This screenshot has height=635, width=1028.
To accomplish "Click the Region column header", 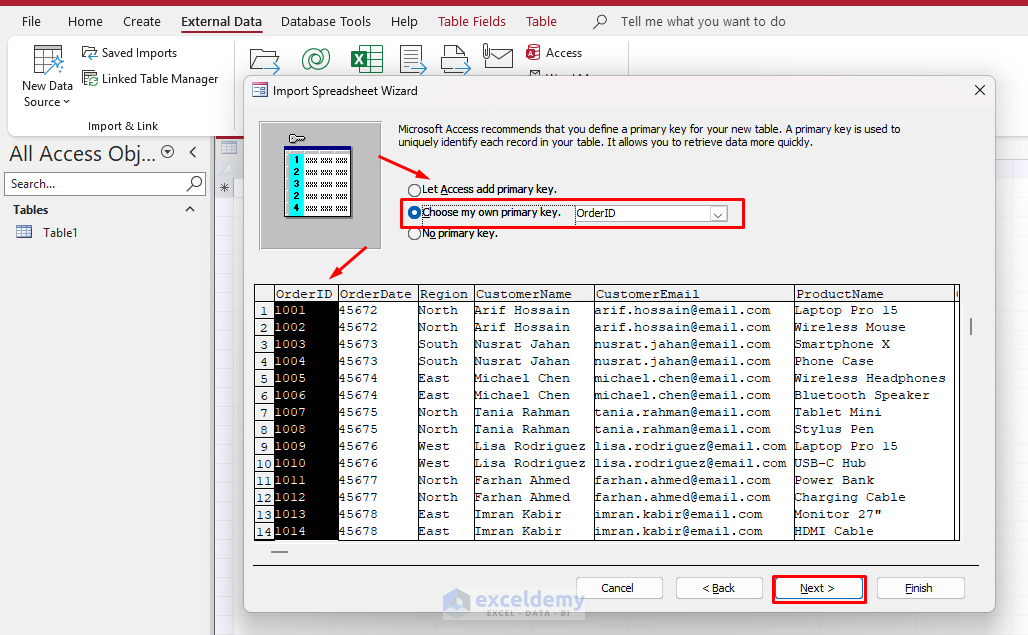I will coord(445,294).
